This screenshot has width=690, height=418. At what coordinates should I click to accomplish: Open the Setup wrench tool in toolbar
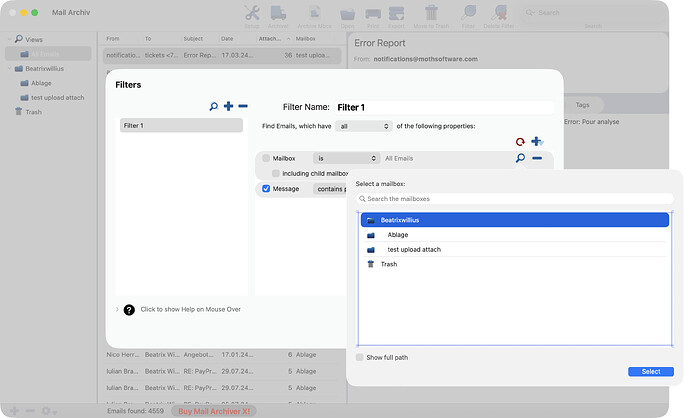[252, 13]
